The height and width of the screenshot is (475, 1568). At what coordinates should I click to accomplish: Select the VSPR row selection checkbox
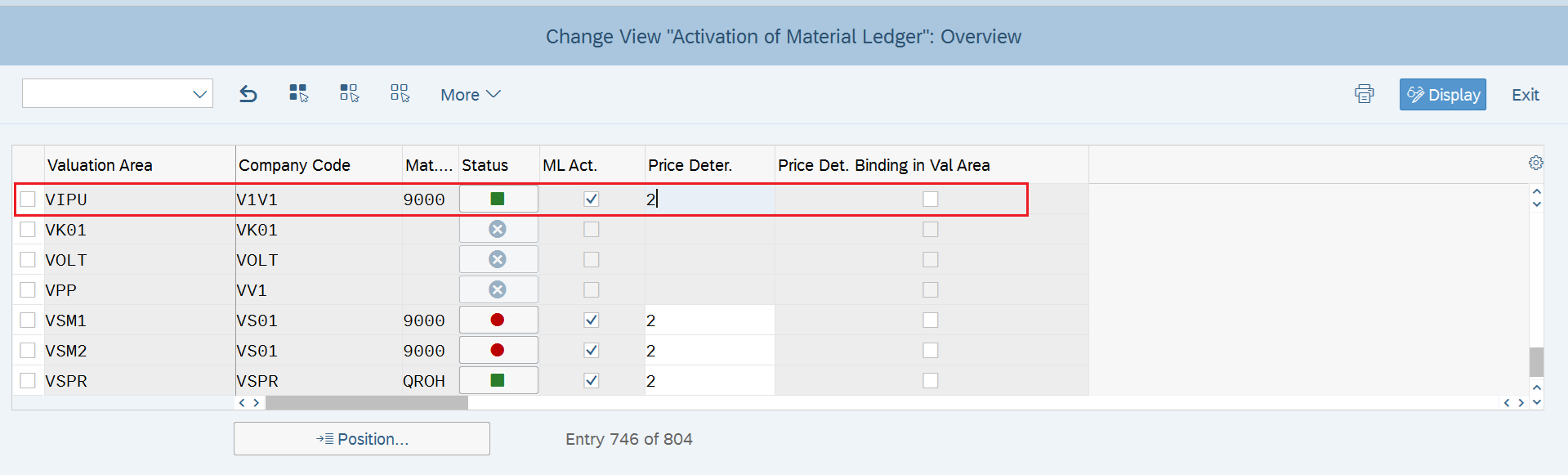(x=28, y=380)
